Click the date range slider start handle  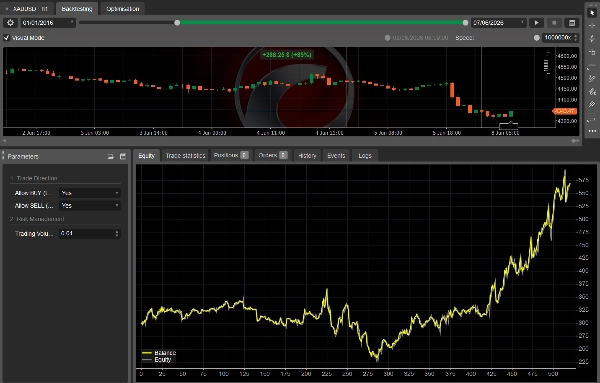point(177,23)
